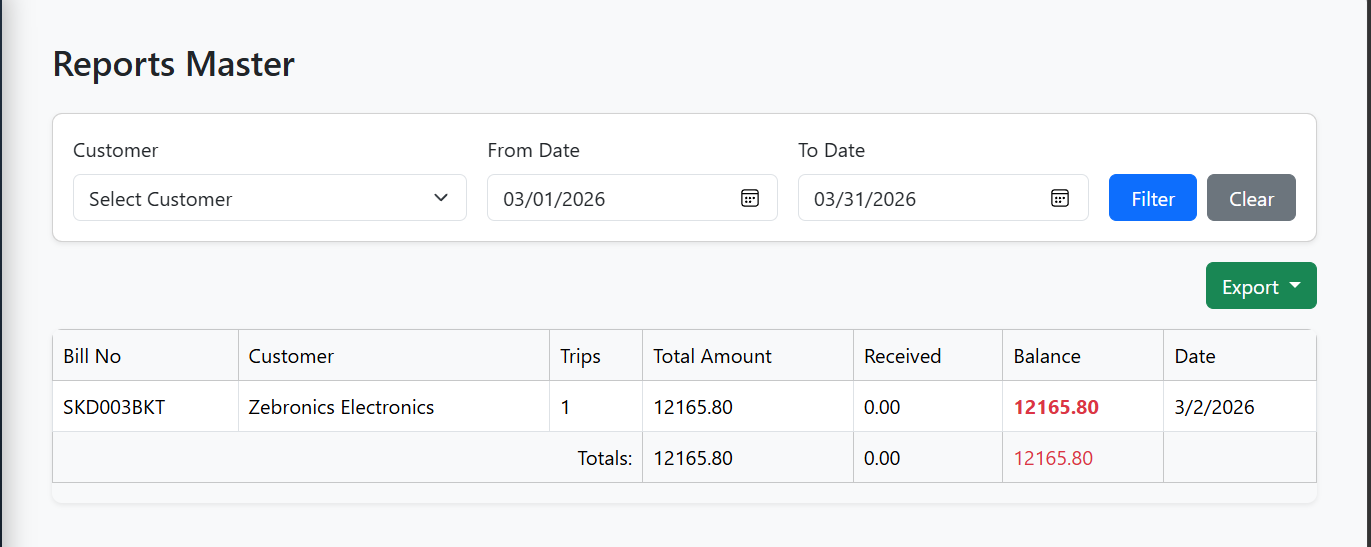
Task: Focus the To Date field 03/31/2026
Action: [943, 198]
